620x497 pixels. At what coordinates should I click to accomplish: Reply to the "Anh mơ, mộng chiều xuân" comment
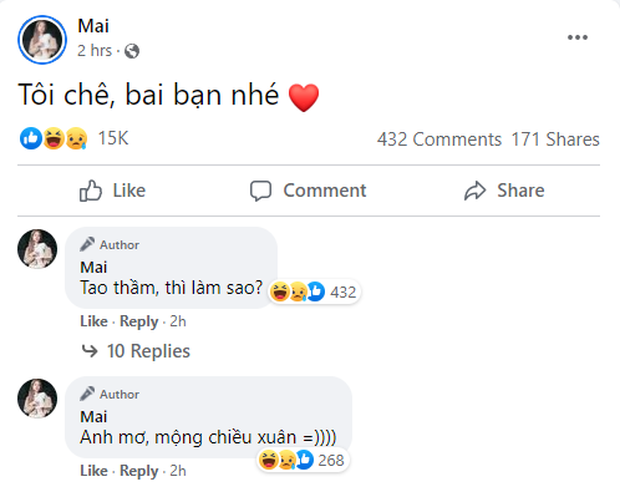tap(139, 470)
